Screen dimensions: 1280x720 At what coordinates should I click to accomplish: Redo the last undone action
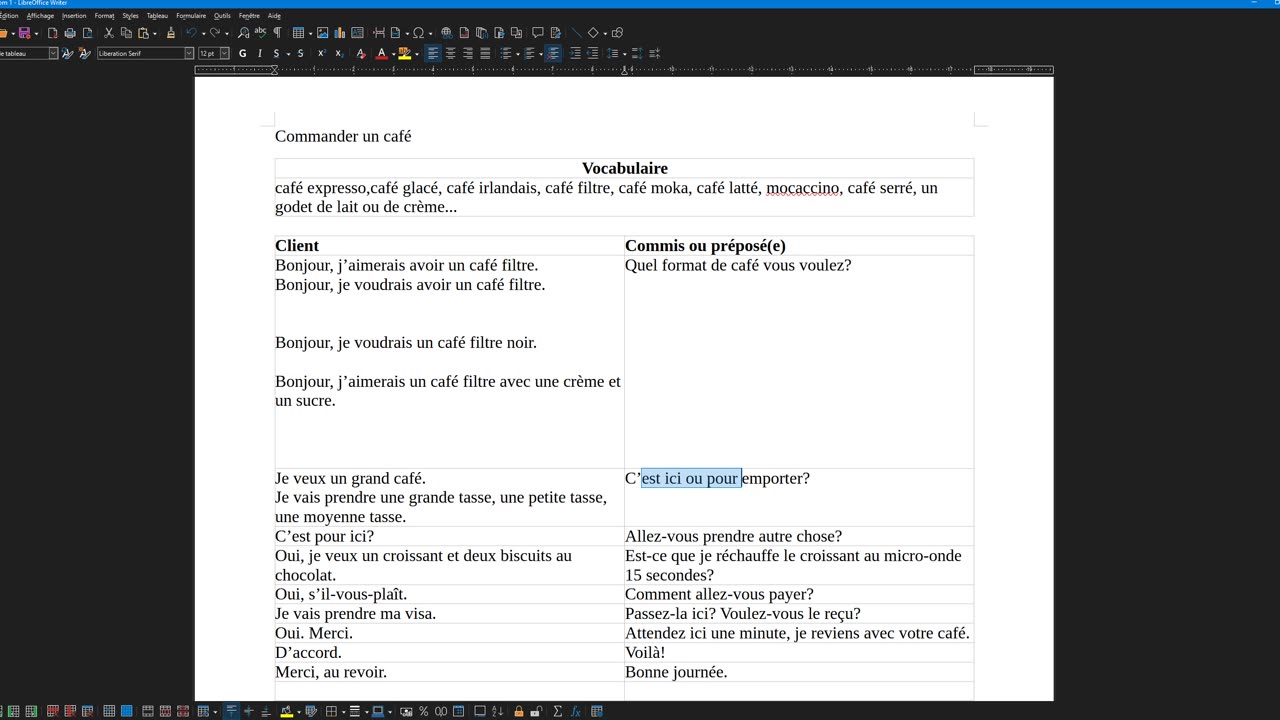click(x=215, y=33)
